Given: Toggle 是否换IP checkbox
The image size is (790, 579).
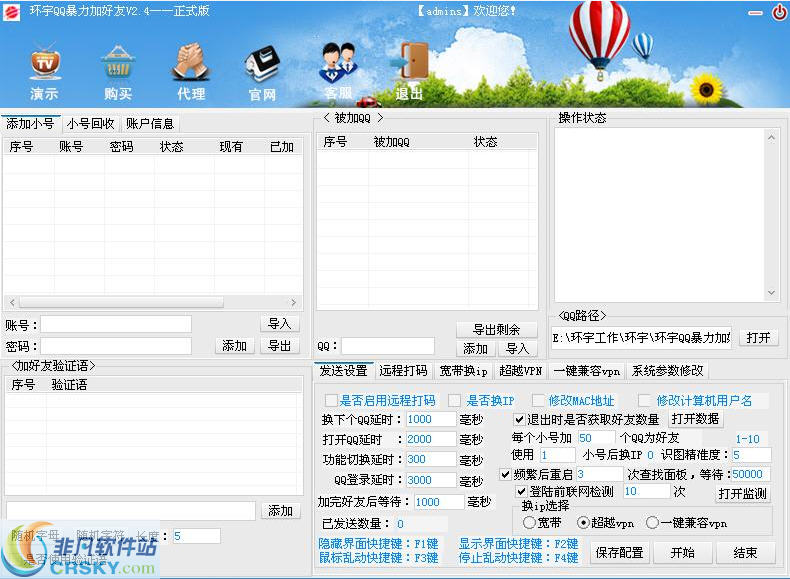Looking at the screenshot, I should click(454, 401).
